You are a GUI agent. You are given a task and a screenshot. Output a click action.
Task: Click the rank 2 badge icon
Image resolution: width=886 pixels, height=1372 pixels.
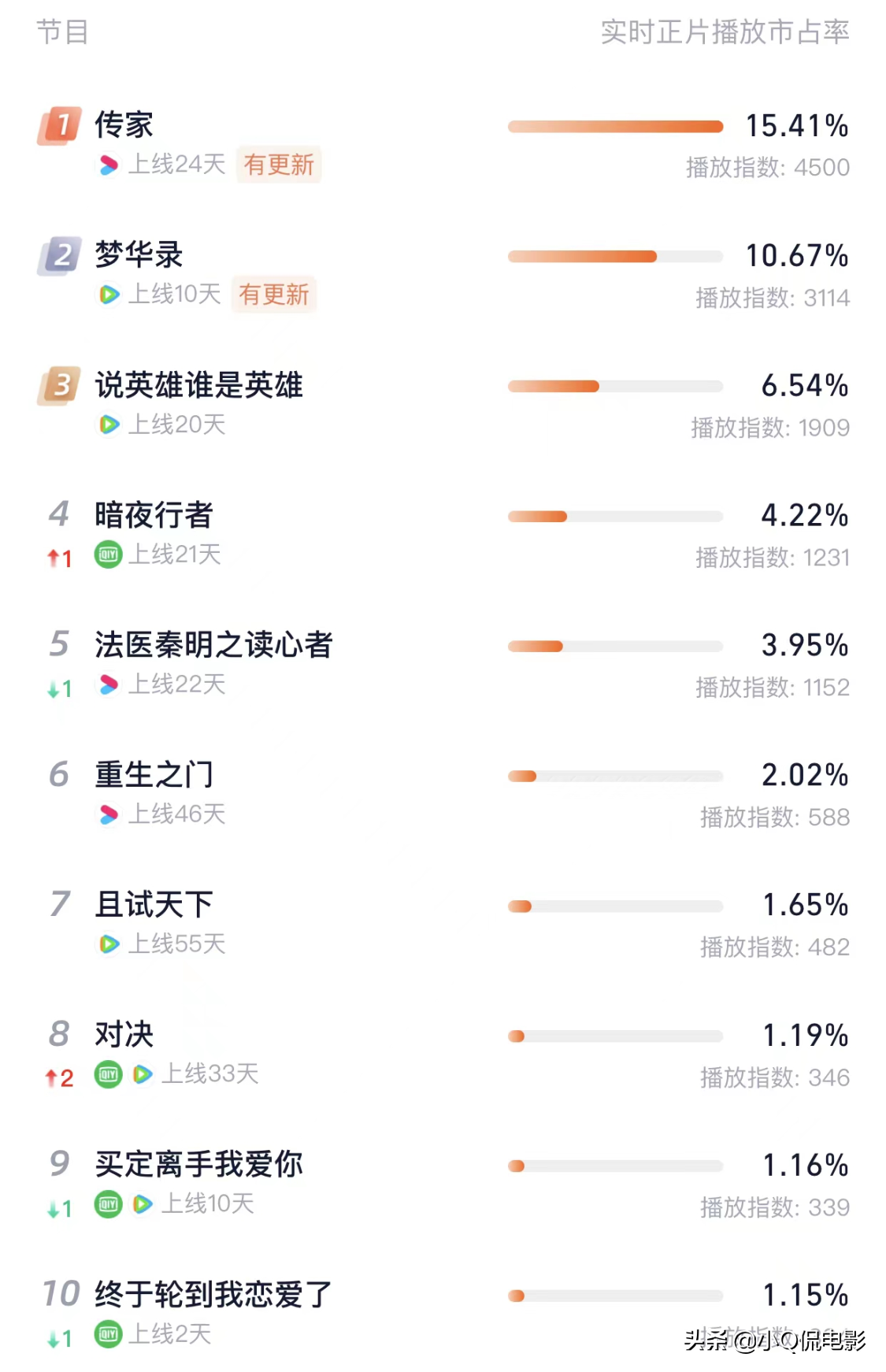(x=60, y=255)
